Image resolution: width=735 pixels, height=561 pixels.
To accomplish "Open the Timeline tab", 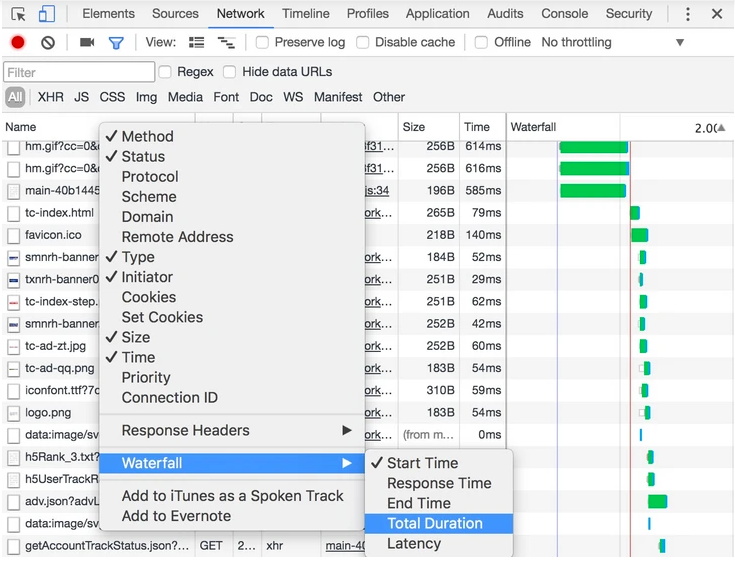I will click(306, 14).
